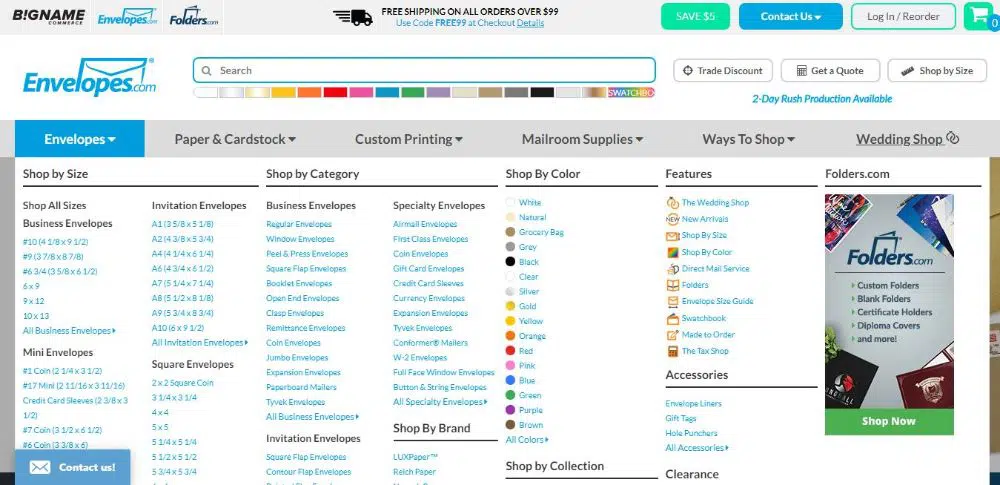The width and height of the screenshot is (1000, 485).
Task: Open the Custom Printing menu
Action: 408,139
